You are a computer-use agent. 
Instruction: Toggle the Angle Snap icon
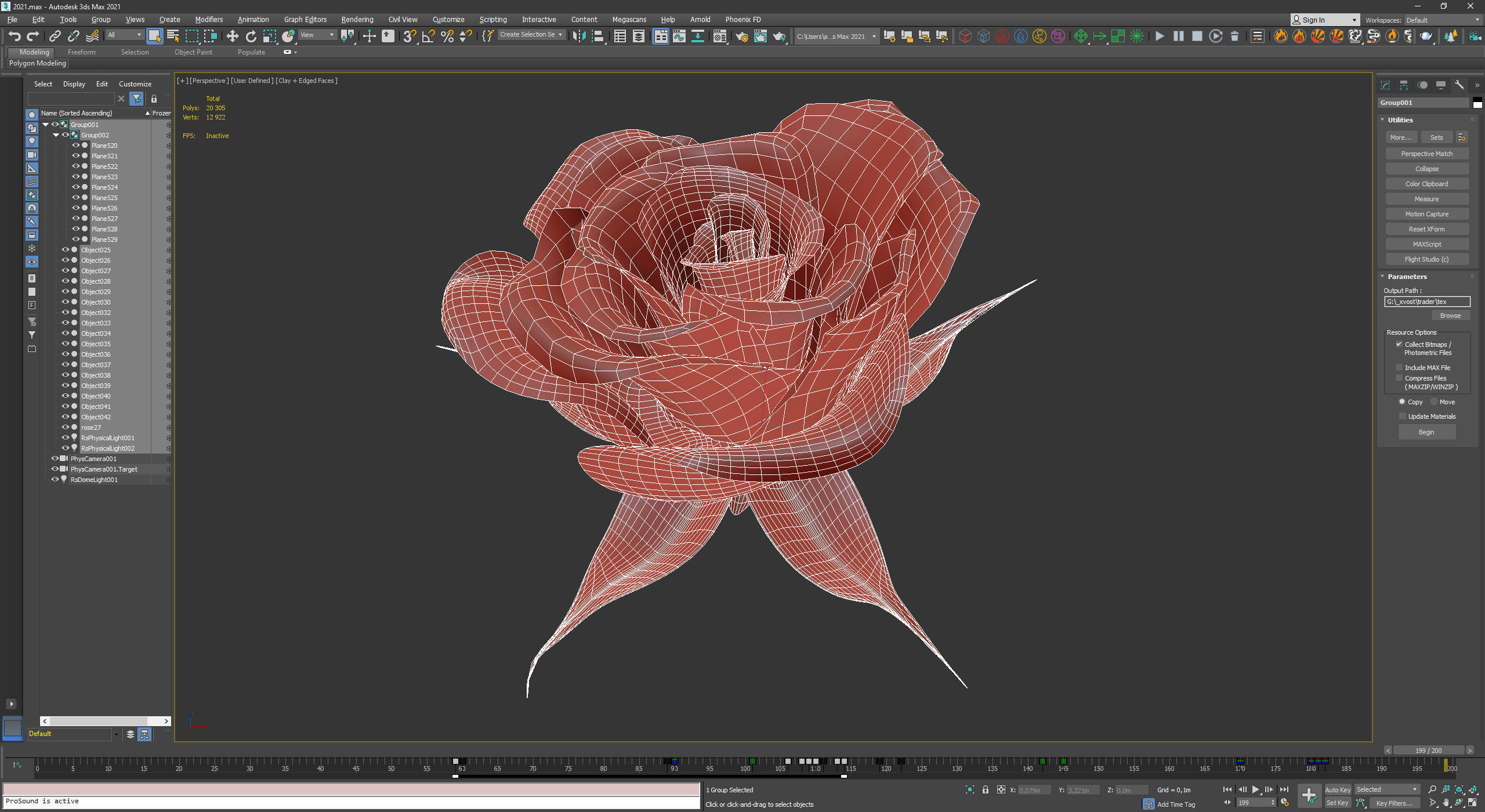(x=428, y=37)
